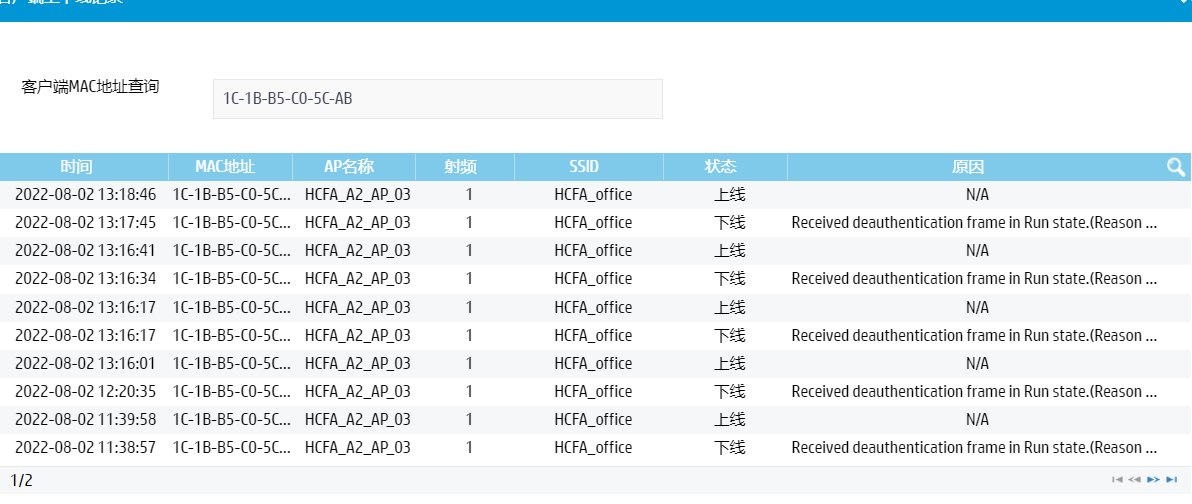Viewport: 1192px width, 504px height.
Task: Click the 上线 status at 11:39:58
Action: (729, 419)
